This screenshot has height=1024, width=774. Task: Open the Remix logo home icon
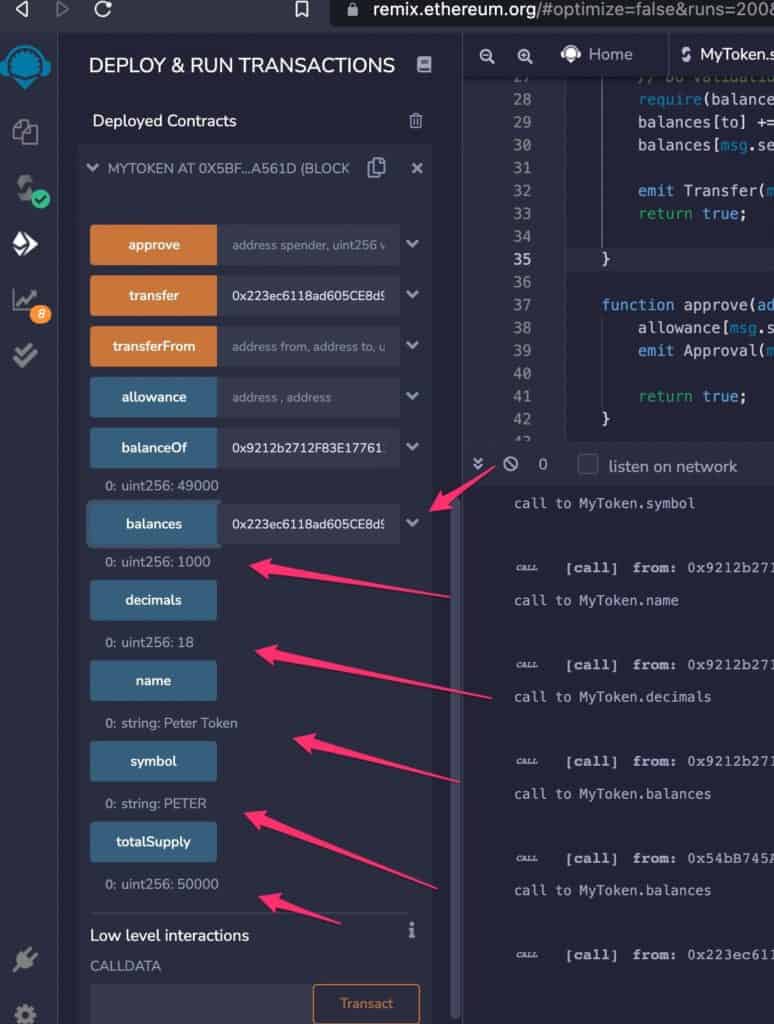26,67
